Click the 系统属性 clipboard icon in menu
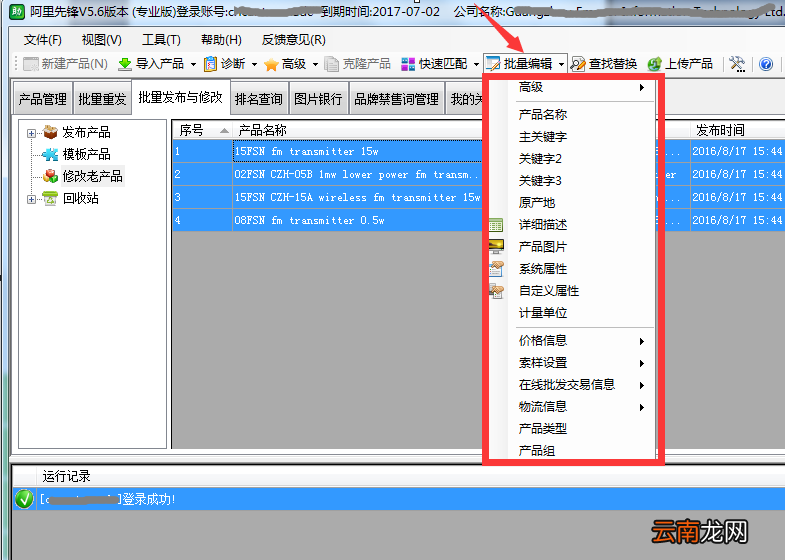The height and width of the screenshot is (560, 785). (496, 269)
